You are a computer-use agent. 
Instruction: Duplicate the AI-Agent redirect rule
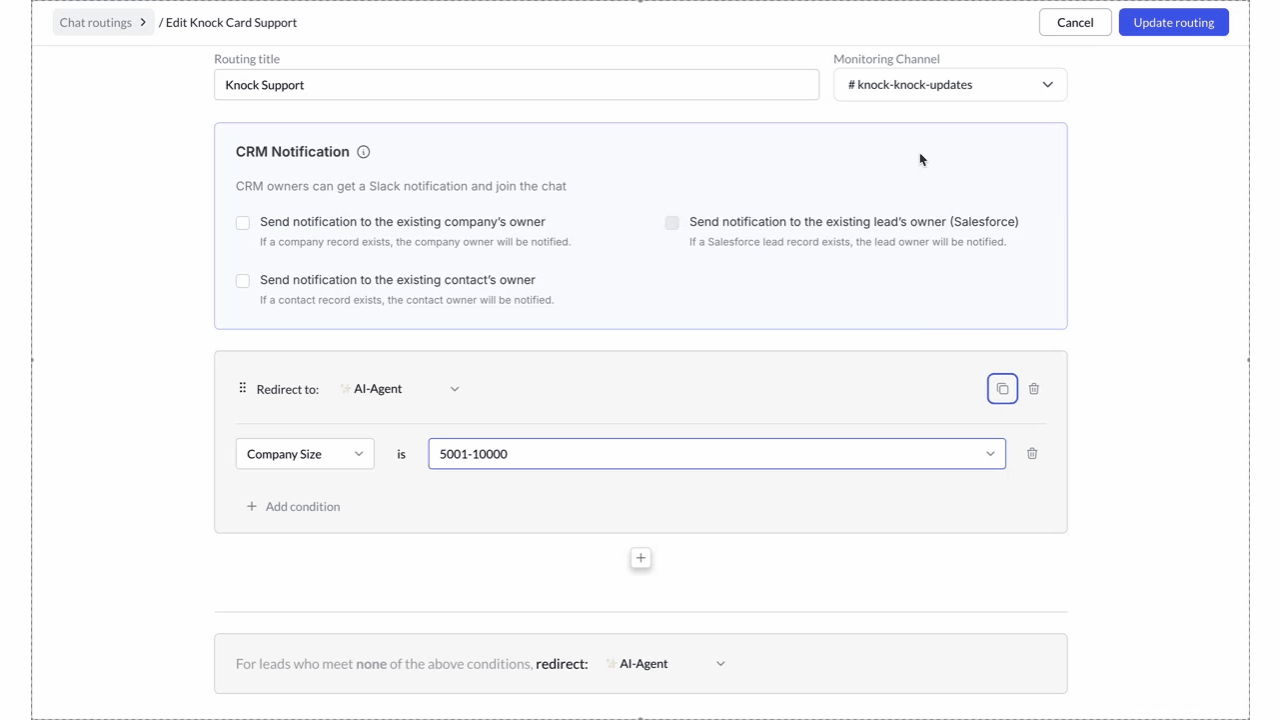pos(1002,389)
